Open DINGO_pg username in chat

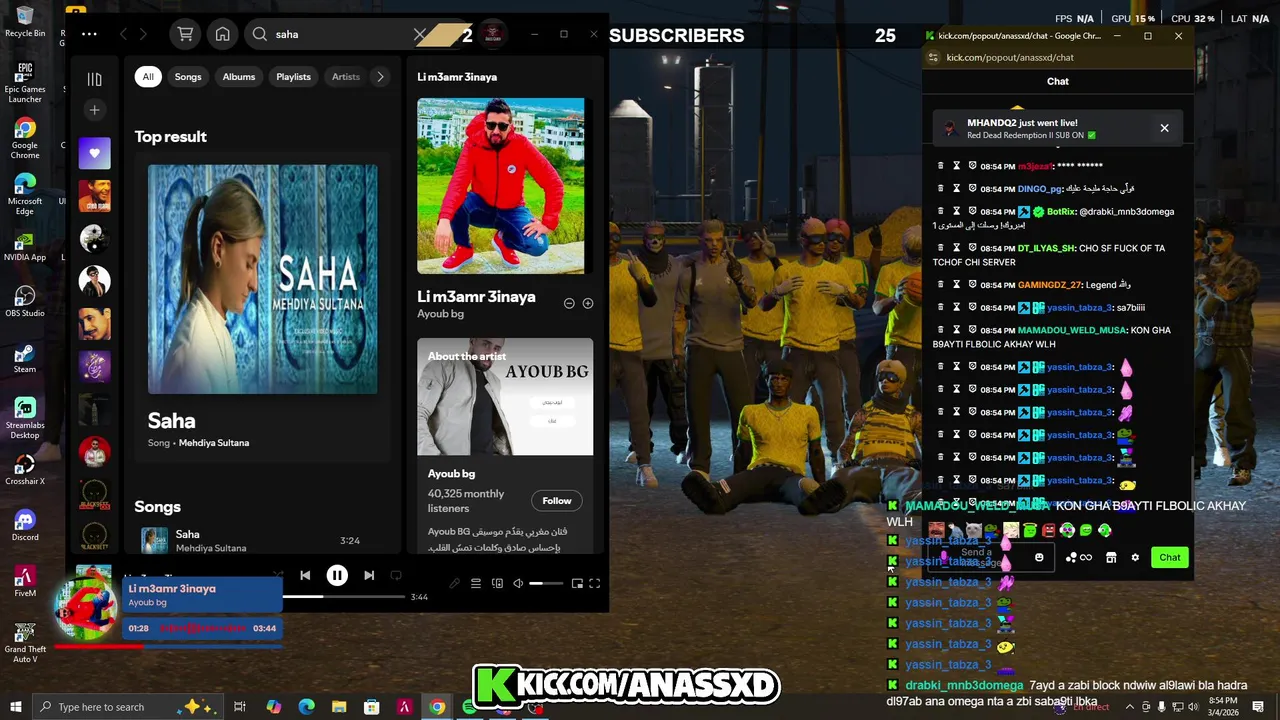coord(1039,189)
